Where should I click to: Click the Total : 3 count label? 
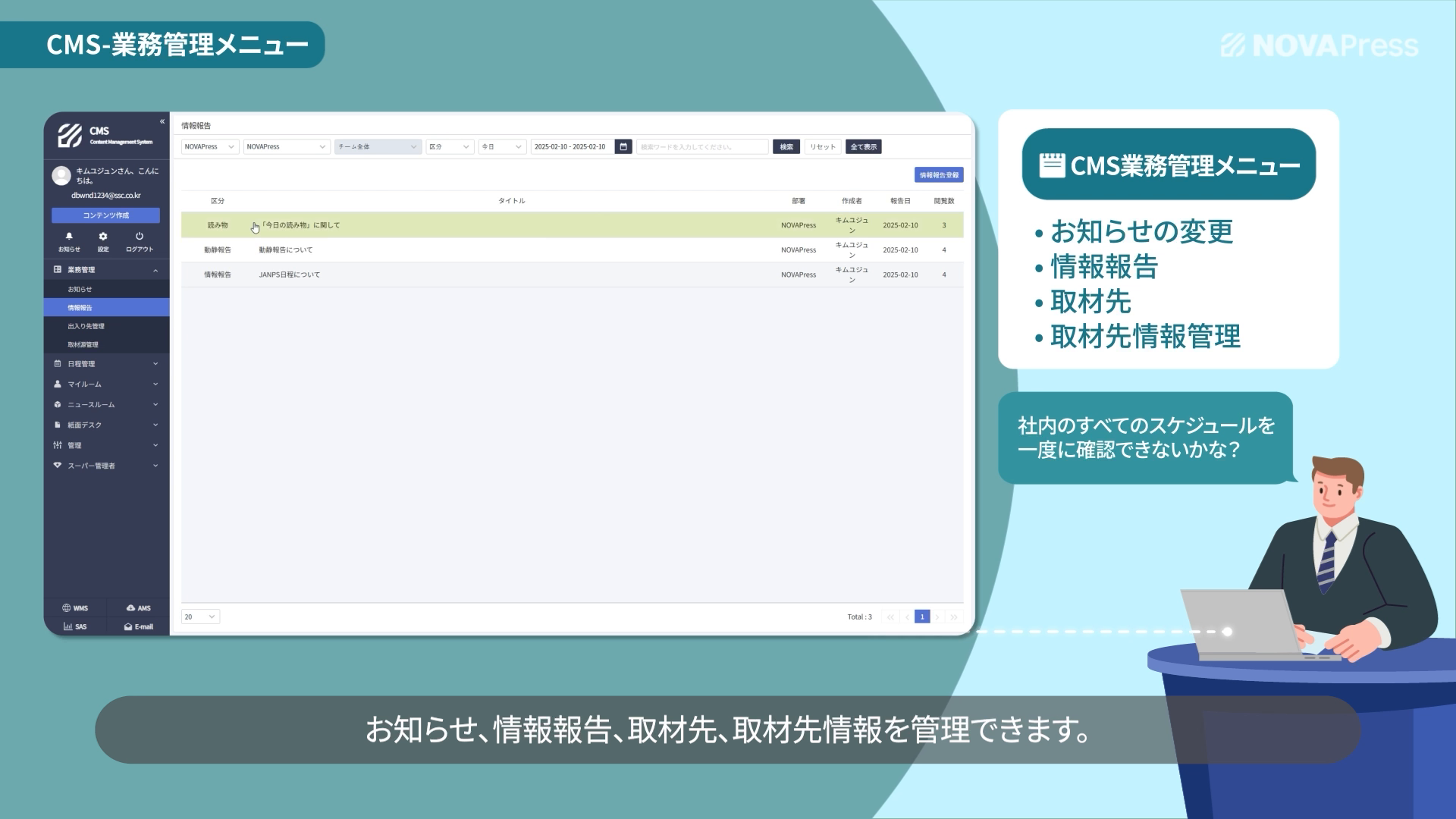click(860, 617)
